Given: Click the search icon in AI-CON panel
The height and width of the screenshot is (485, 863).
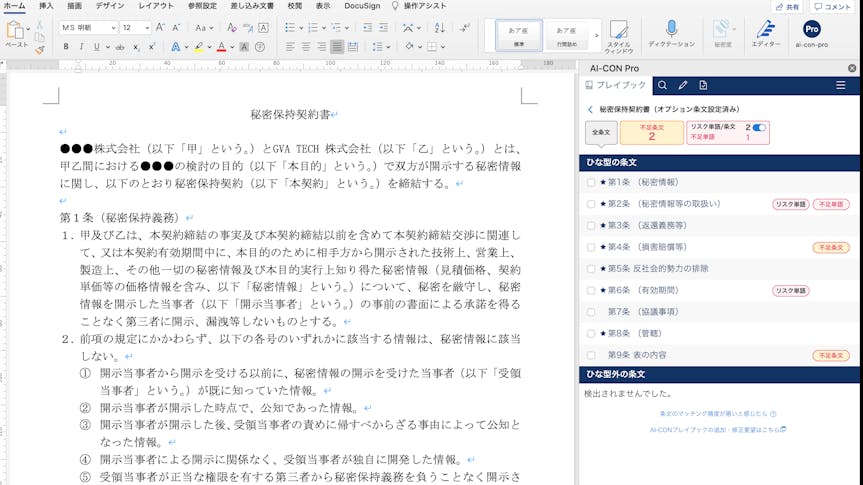Looking at the screenshot, I should click(x=662, y=85).
